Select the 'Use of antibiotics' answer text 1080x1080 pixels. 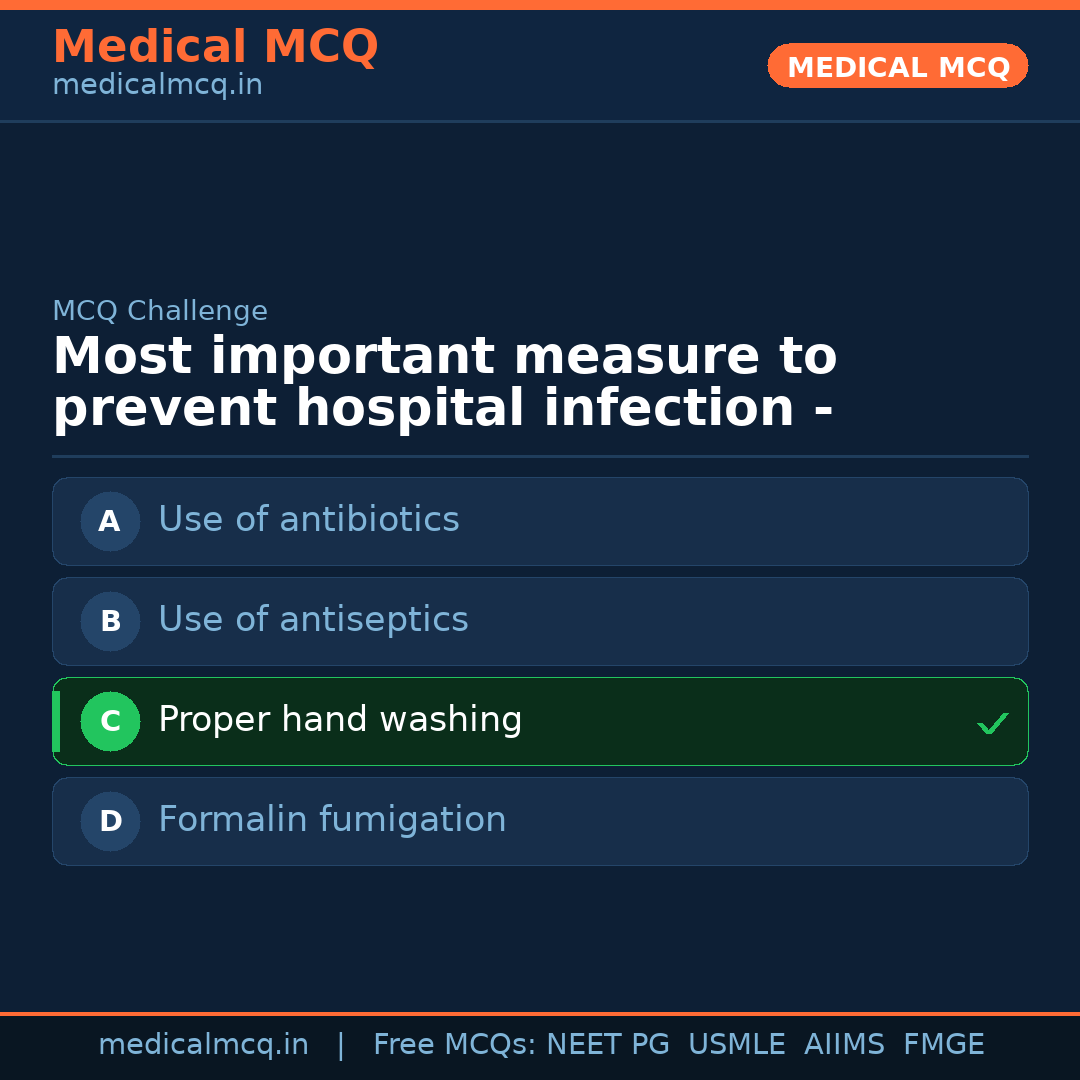click(x=308, y=520)
